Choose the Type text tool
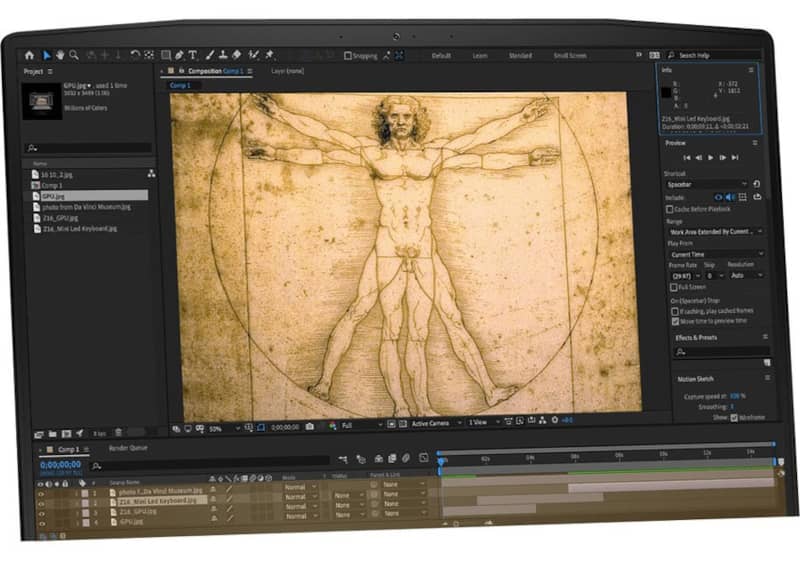The width and height of the screenshot is (800, 562). pyautogui.click(x=193, y=55)
